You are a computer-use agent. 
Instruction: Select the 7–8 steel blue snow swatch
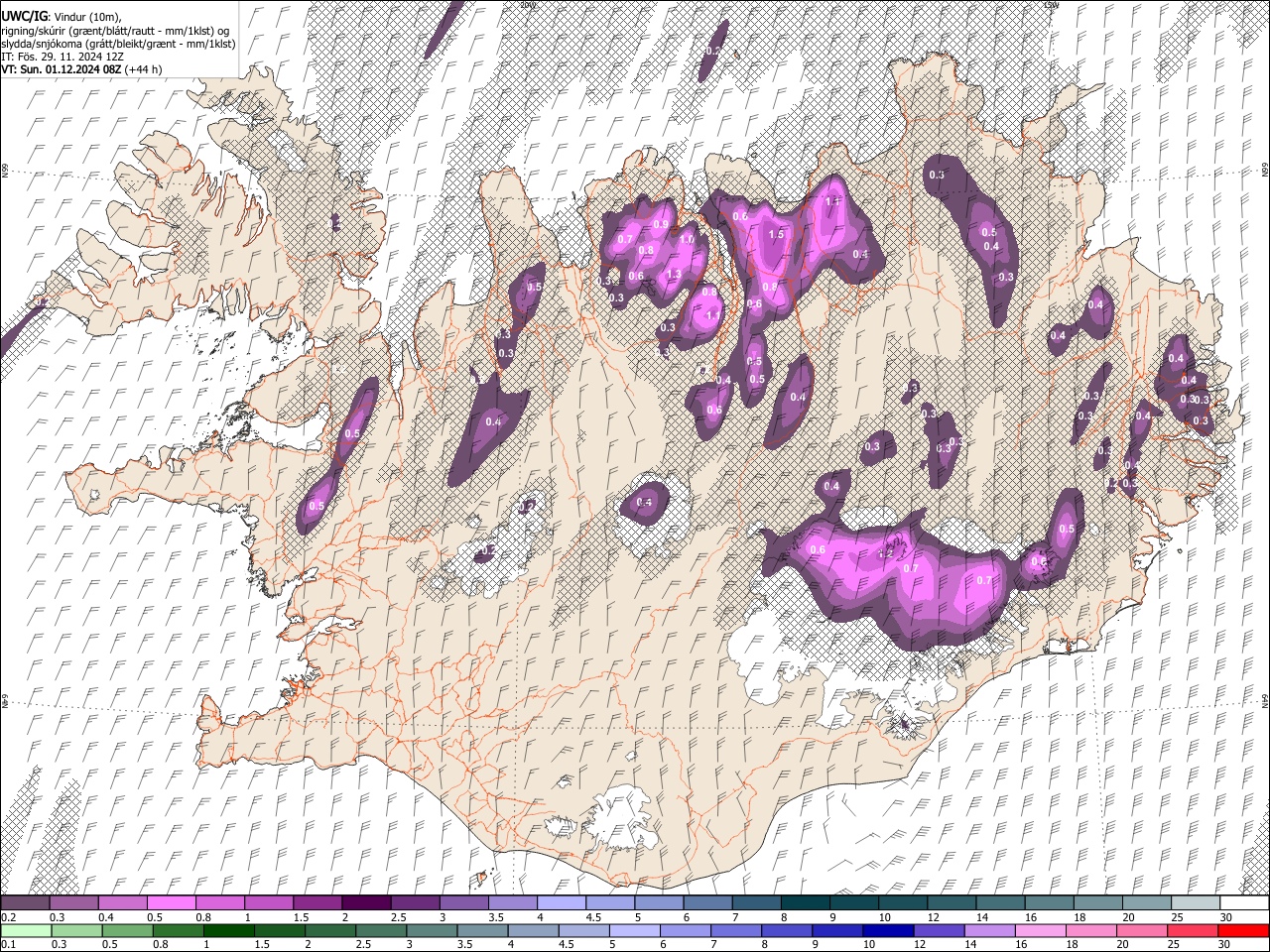coord(756,903)
